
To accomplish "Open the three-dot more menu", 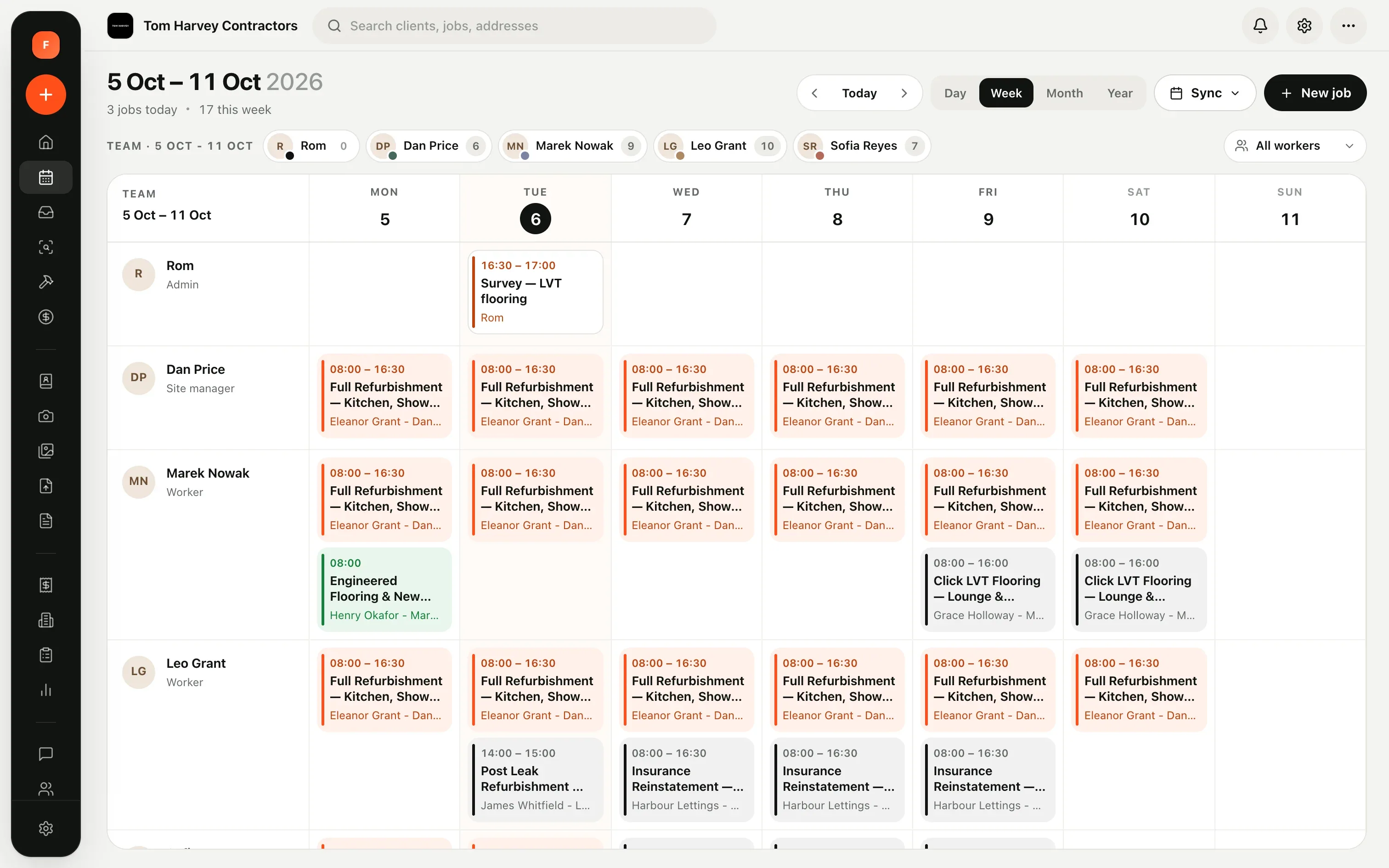I will coord(1348,26).
